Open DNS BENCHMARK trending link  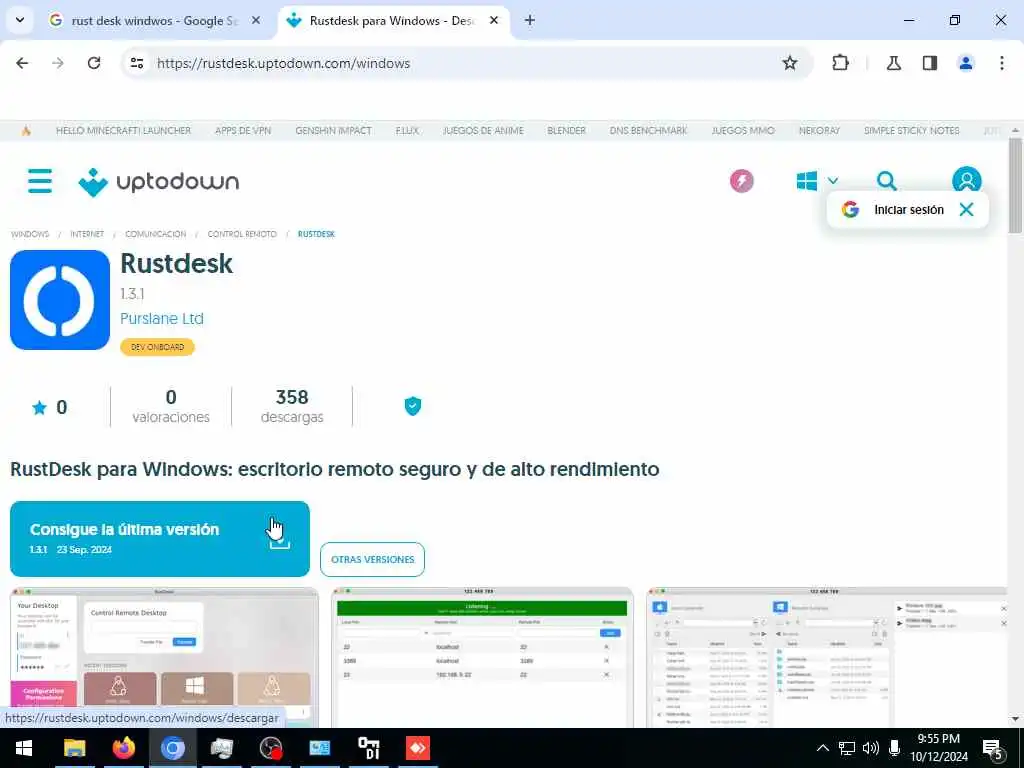pos(648,131)
